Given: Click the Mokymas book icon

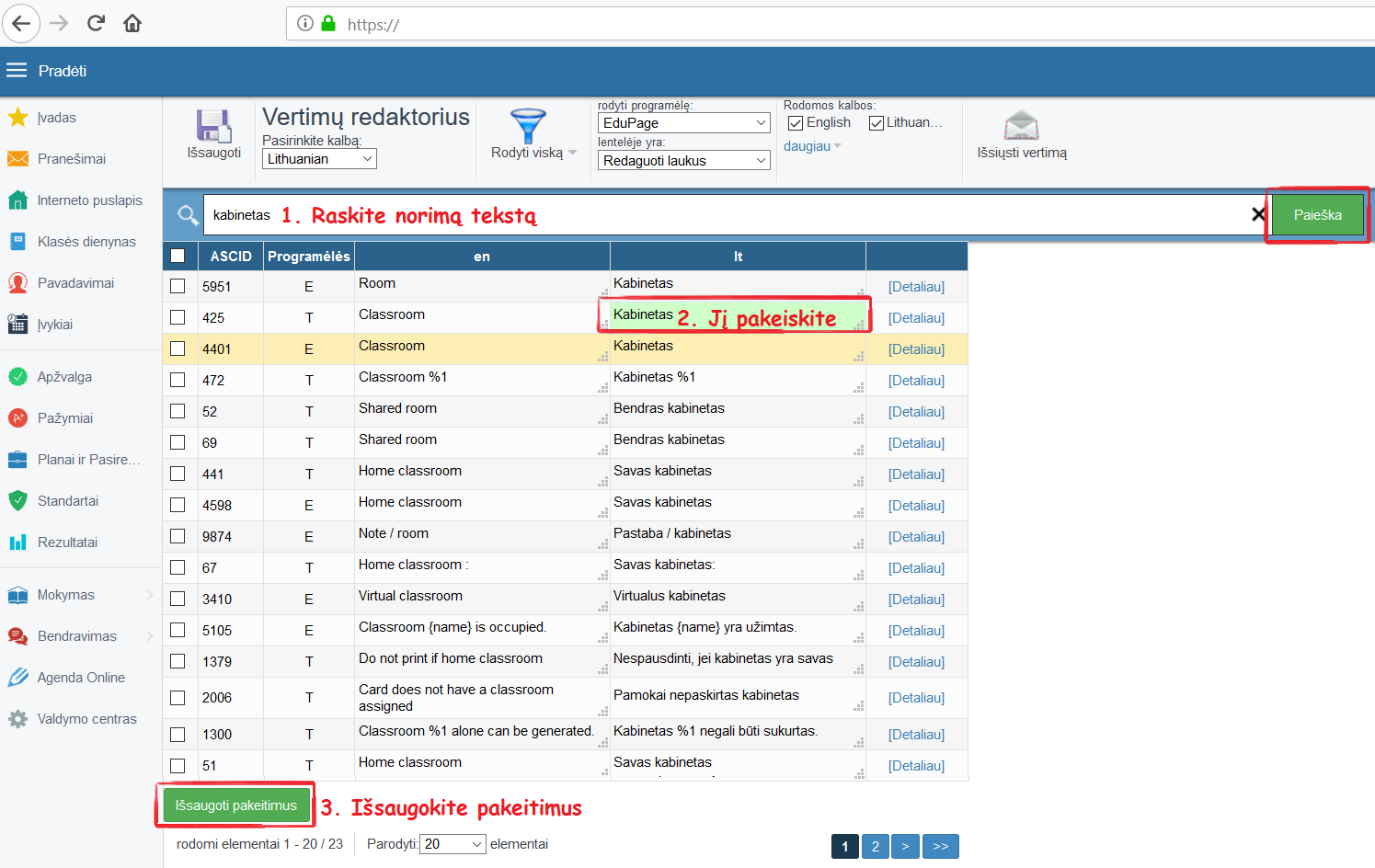Looking at the screenshot, I should [x=17, y=595].
